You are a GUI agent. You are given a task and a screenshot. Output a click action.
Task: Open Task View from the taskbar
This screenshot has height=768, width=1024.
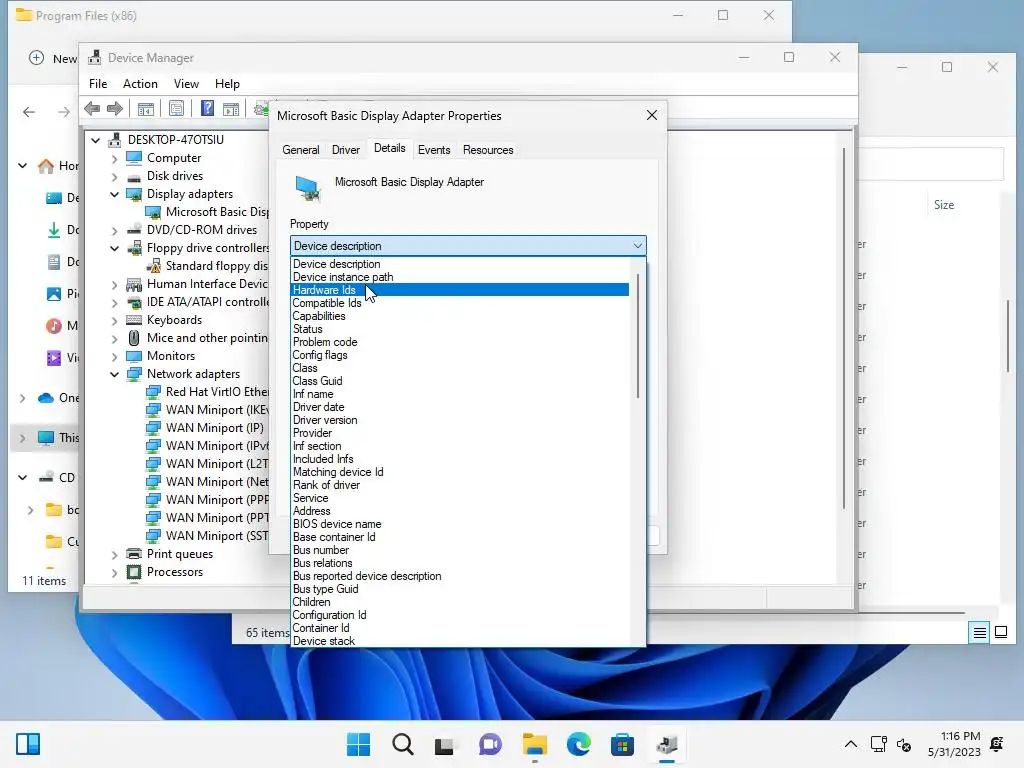[x=445, y=744]
